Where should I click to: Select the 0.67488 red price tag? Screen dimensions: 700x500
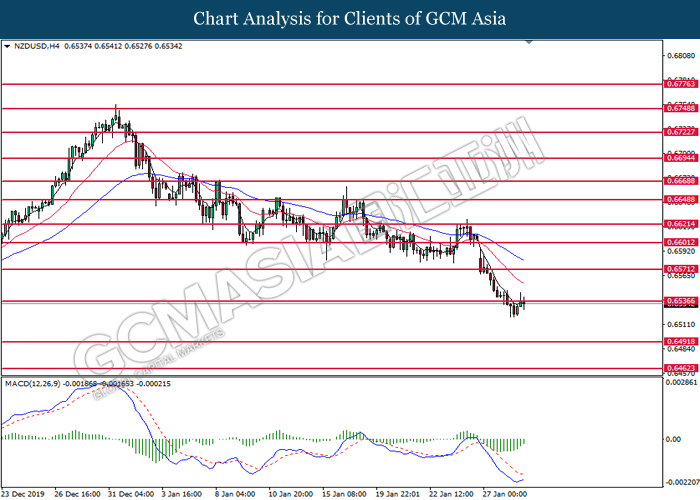pos(681,108)
